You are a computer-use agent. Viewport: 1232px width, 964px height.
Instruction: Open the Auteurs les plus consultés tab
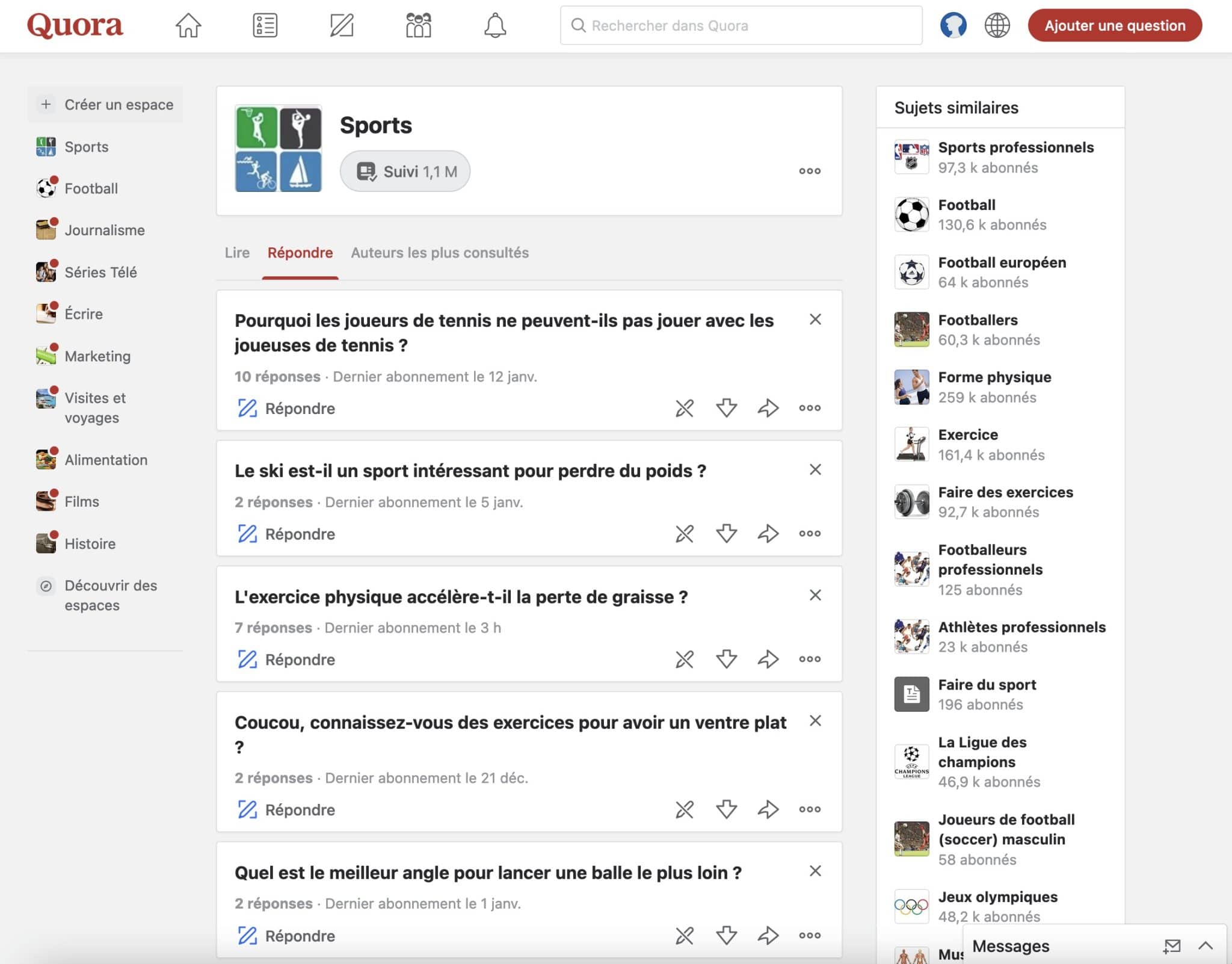pos(440,253)
